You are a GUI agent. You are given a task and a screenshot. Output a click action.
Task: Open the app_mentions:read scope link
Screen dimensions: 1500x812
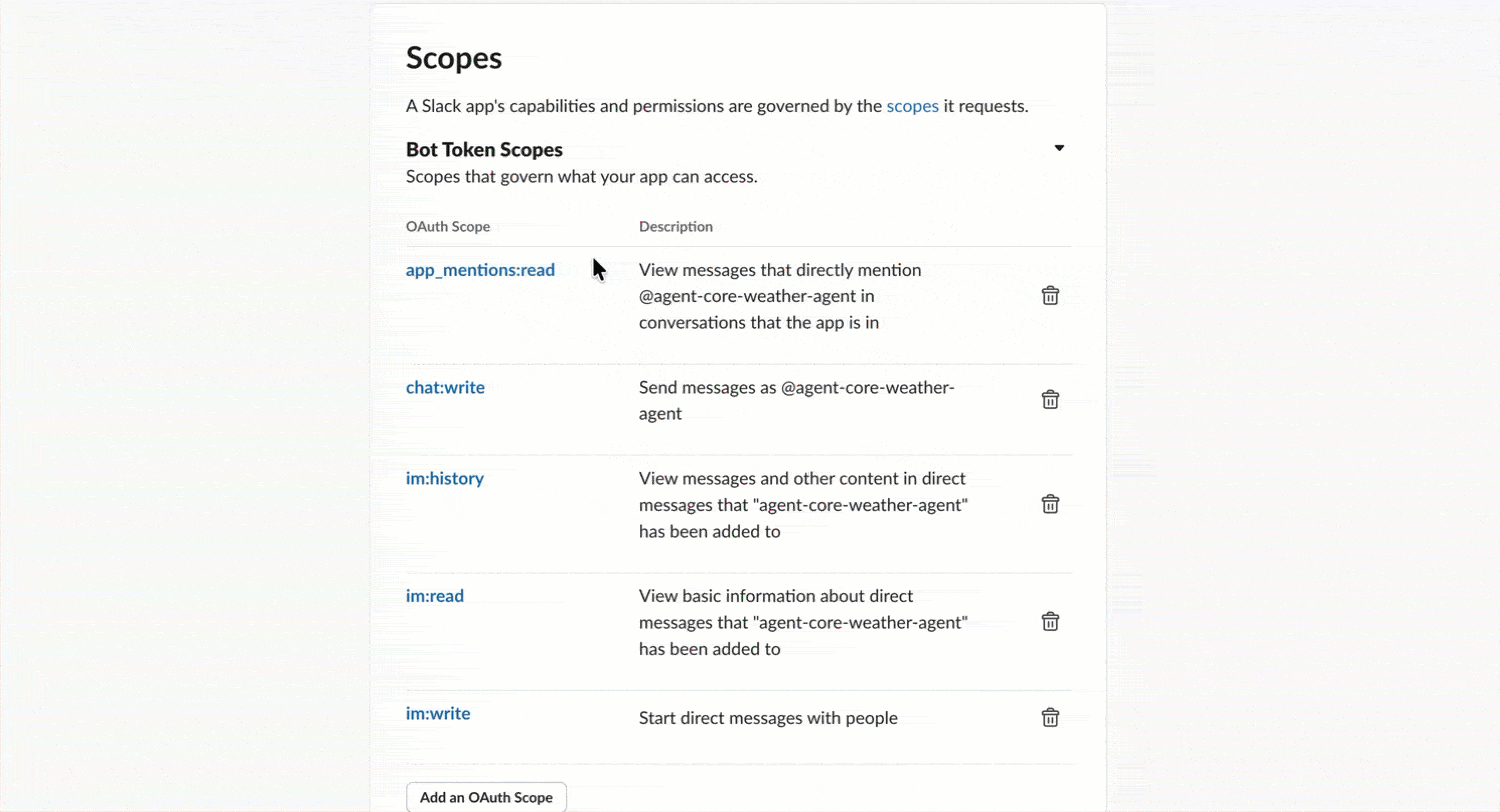pos(480,270)
